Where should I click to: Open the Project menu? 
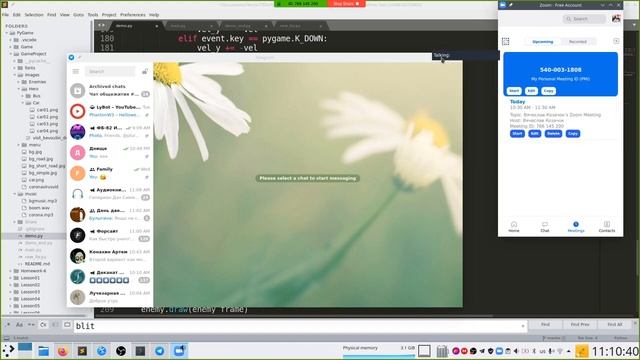[109, 15]
